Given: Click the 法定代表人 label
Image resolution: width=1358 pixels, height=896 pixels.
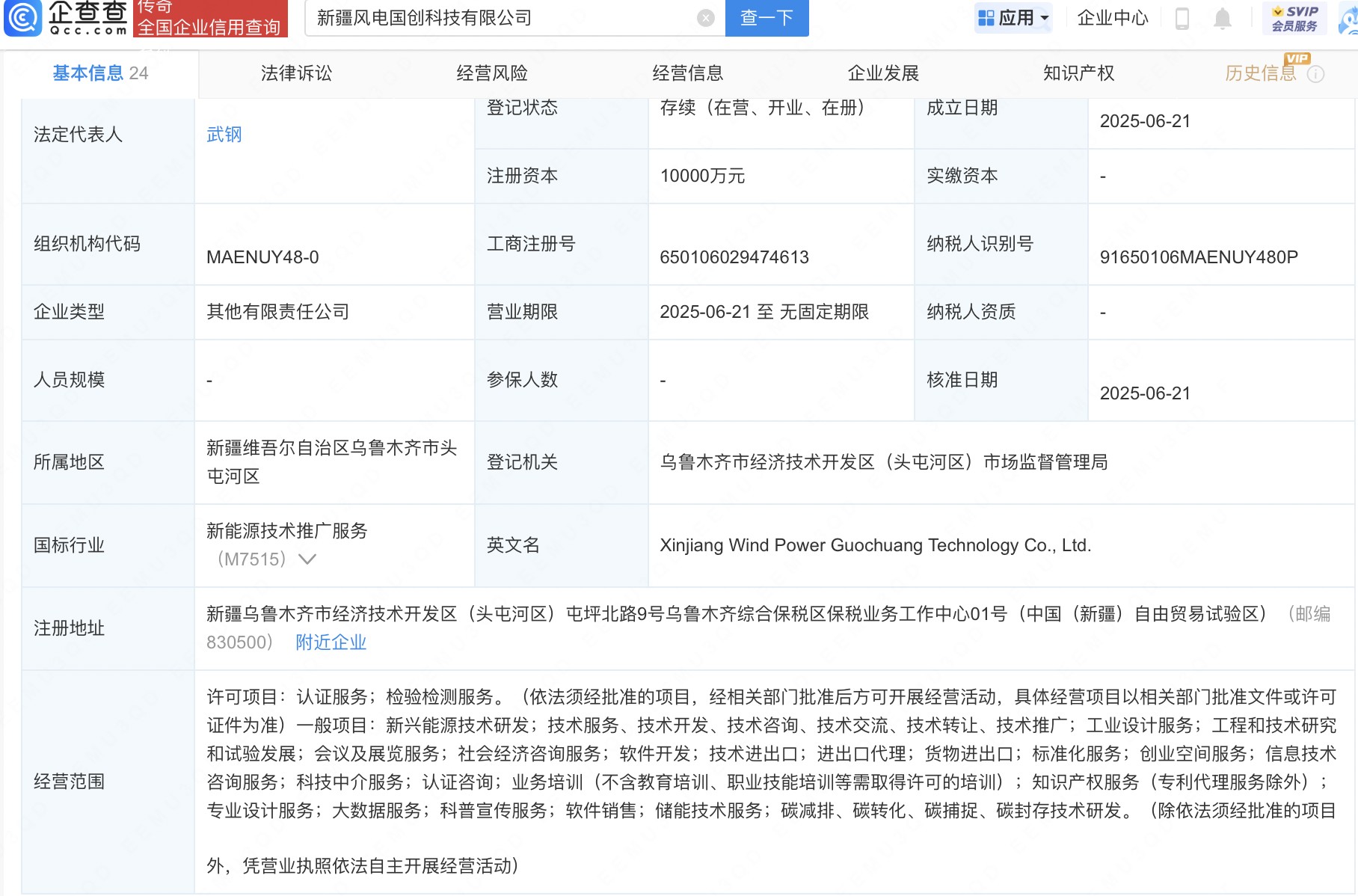Looking at the screenshot, I should (78, 135).
